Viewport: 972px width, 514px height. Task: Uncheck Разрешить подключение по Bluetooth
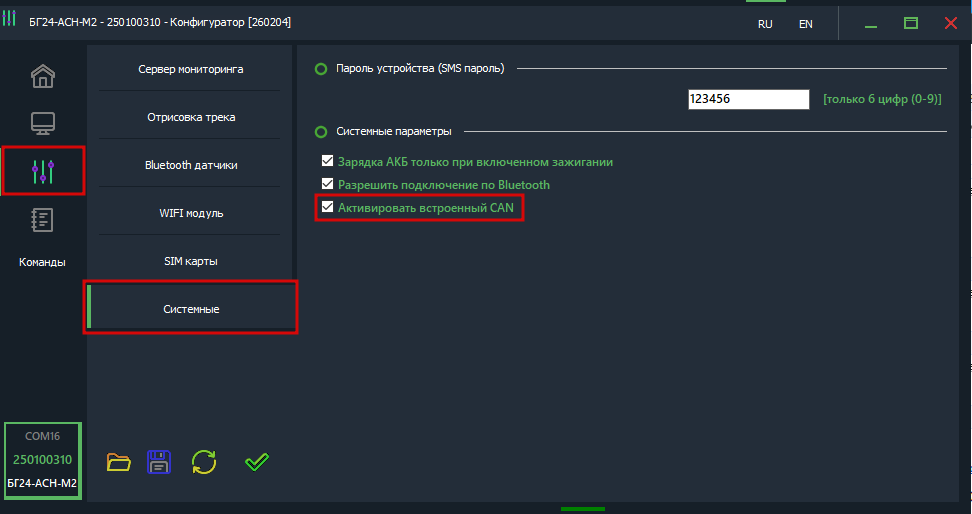tap(327, 185)
